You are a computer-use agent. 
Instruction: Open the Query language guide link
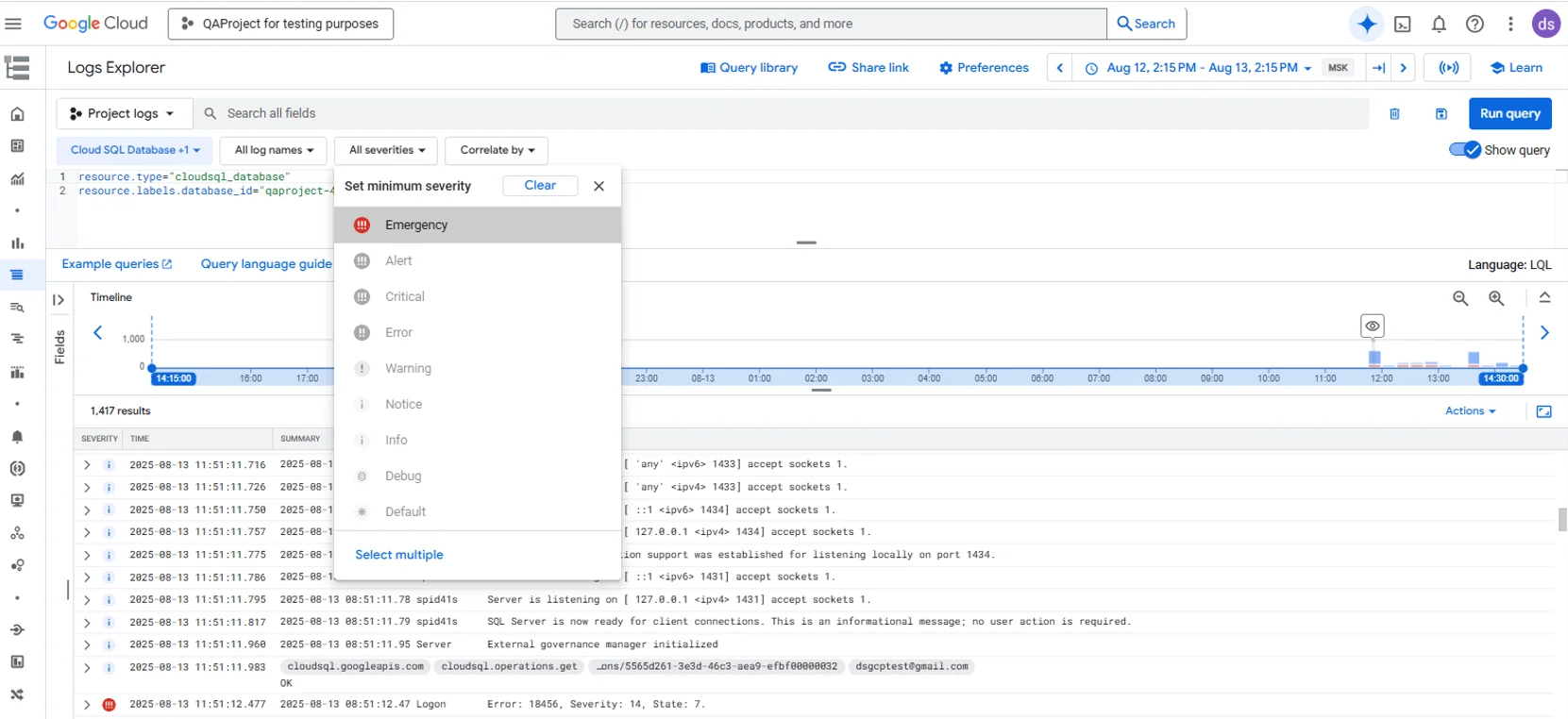266,264
